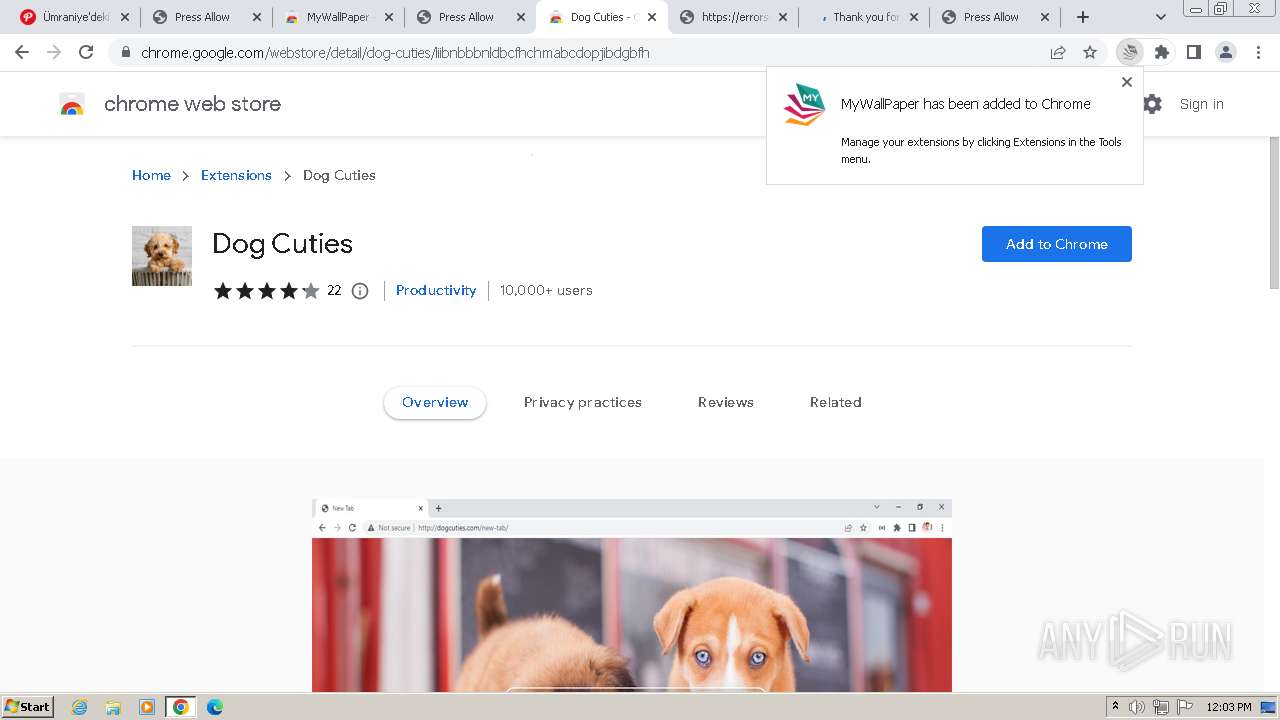The width and height of the screenshot is (1280, 720).
Task: Switch to the last Press Allow tab
Action: pos(991,17)
